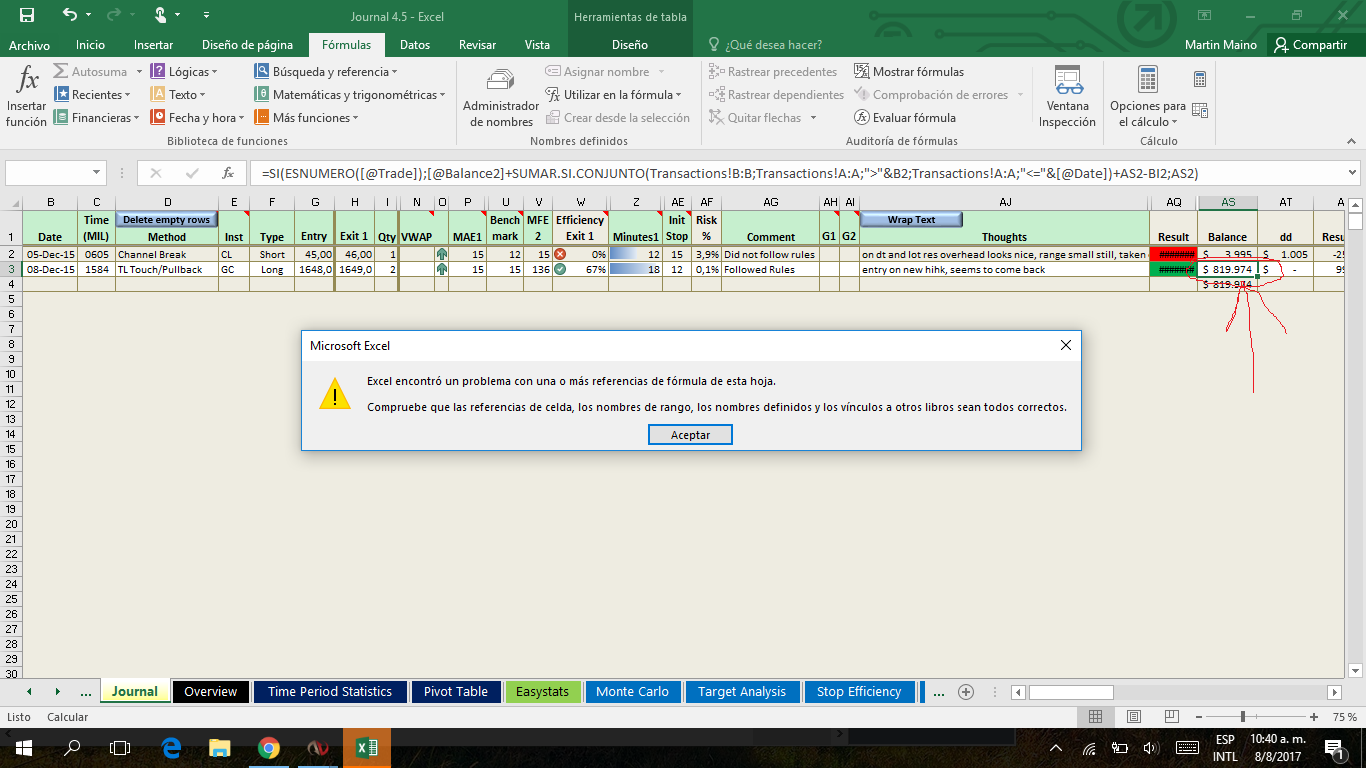Click Rastrear precedentes
Image resolution: width=1366 pixels, height=768 pixels.
[x=773, y=72]
